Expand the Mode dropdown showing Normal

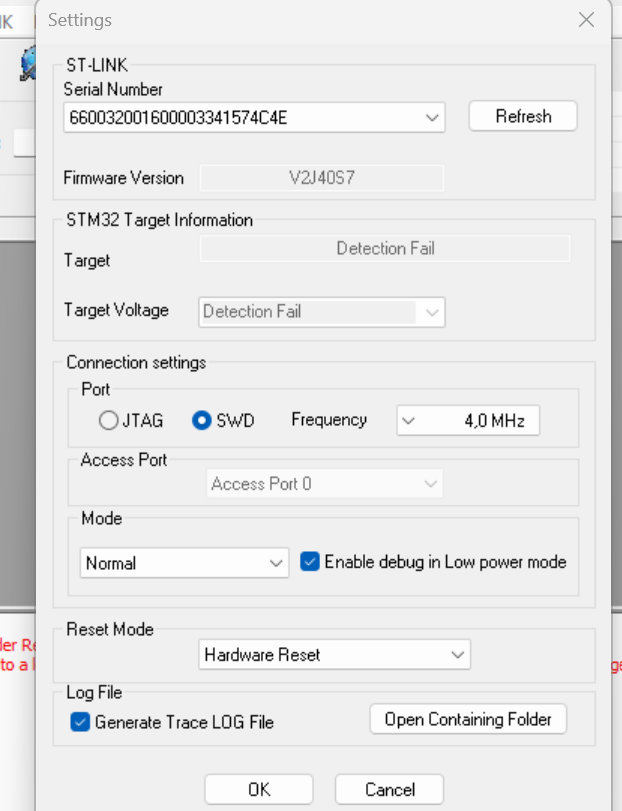pyautogui.click(x=184, y=563)
